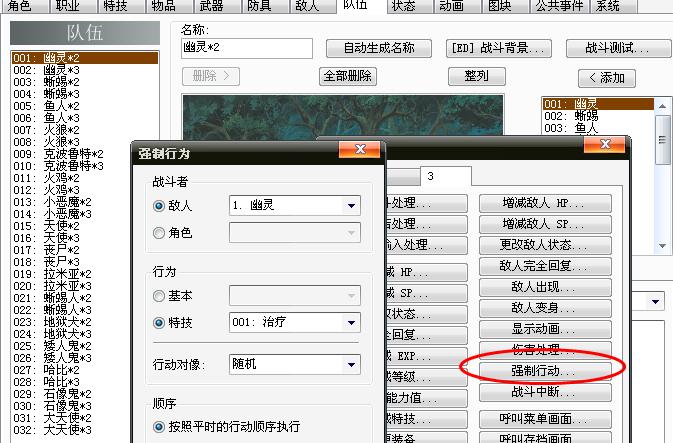Click 战斗中断 command

click(545, 393)
